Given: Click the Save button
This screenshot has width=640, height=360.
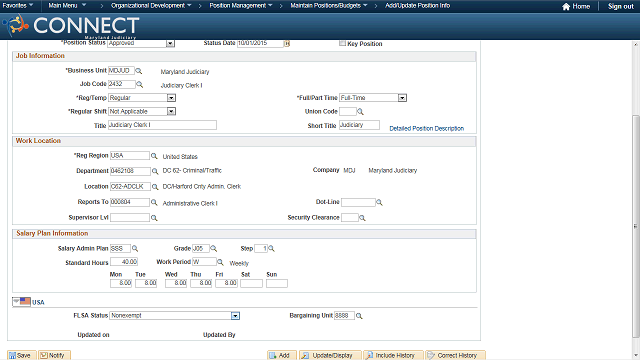Looking at the screenshot, I should pos(22,356).
